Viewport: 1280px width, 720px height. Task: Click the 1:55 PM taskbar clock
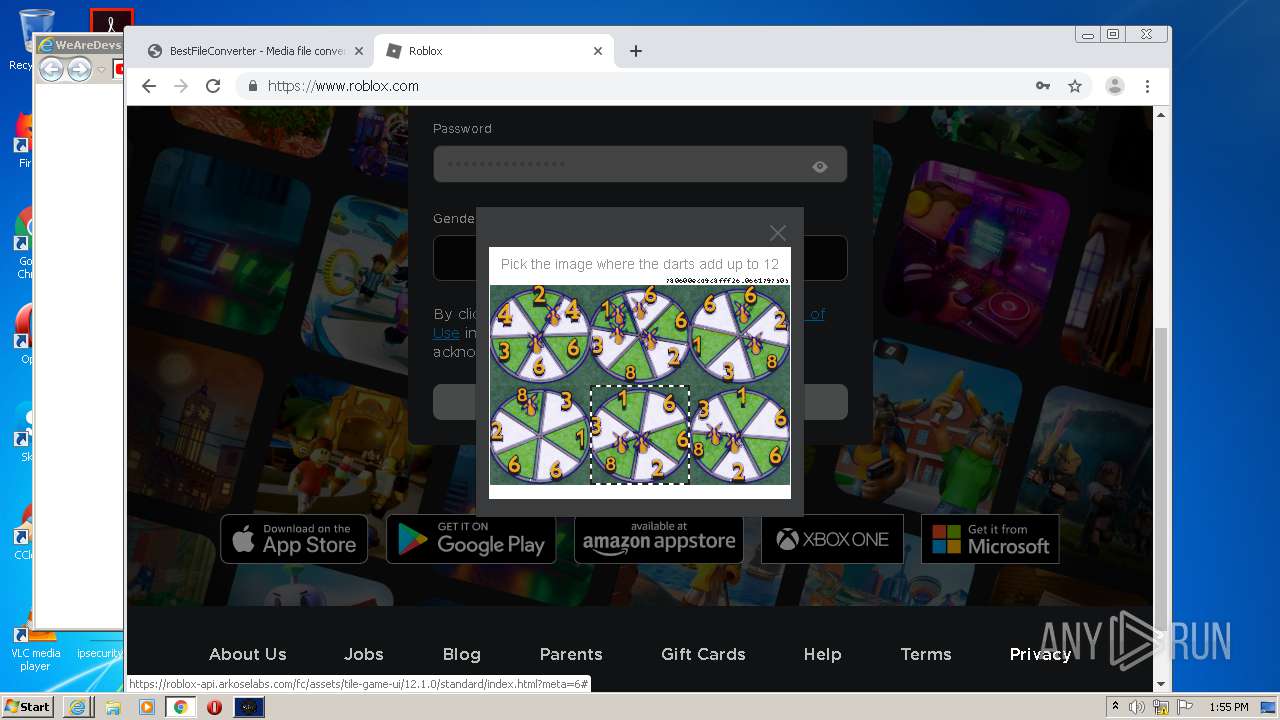point(1228,707)
